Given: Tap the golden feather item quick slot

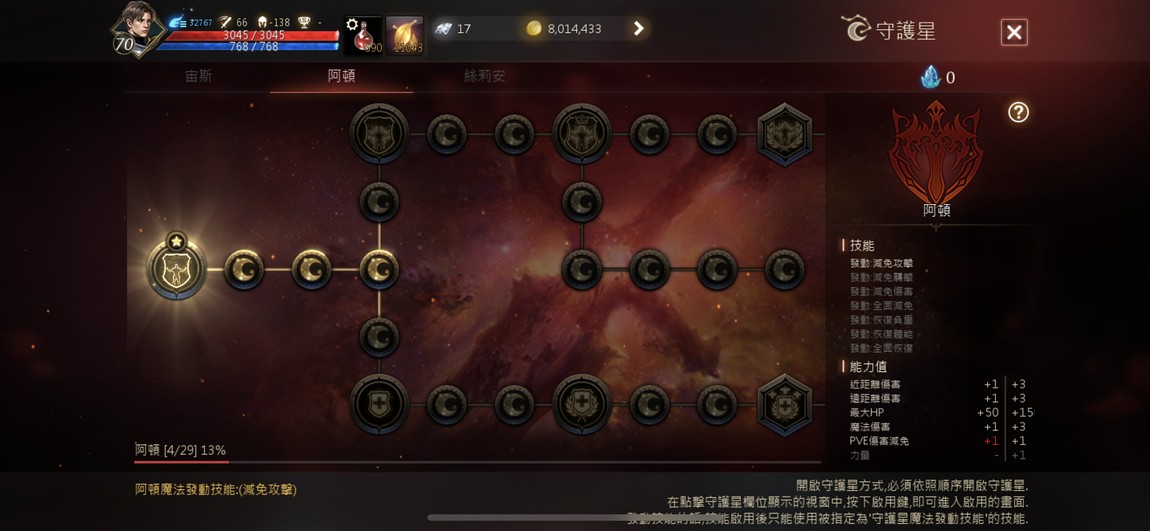Looking at the screenshot, I should [x=405, y=35].
